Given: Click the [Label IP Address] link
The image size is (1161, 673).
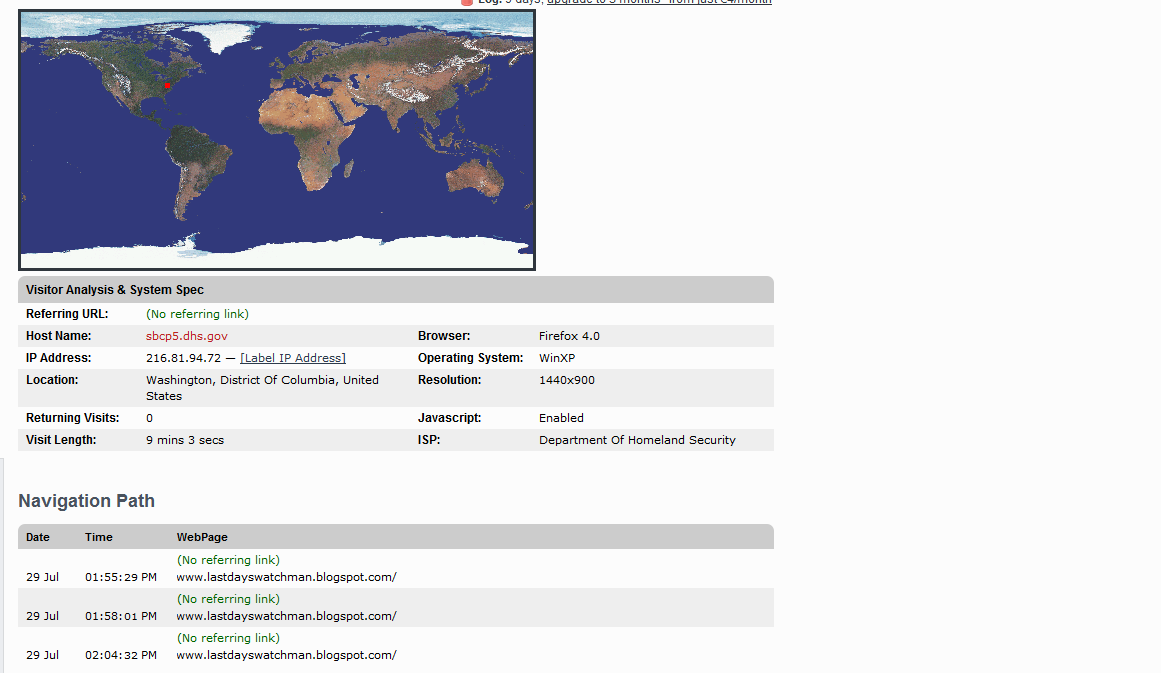Looking at the screenshot, I should (x=293, y=358).
